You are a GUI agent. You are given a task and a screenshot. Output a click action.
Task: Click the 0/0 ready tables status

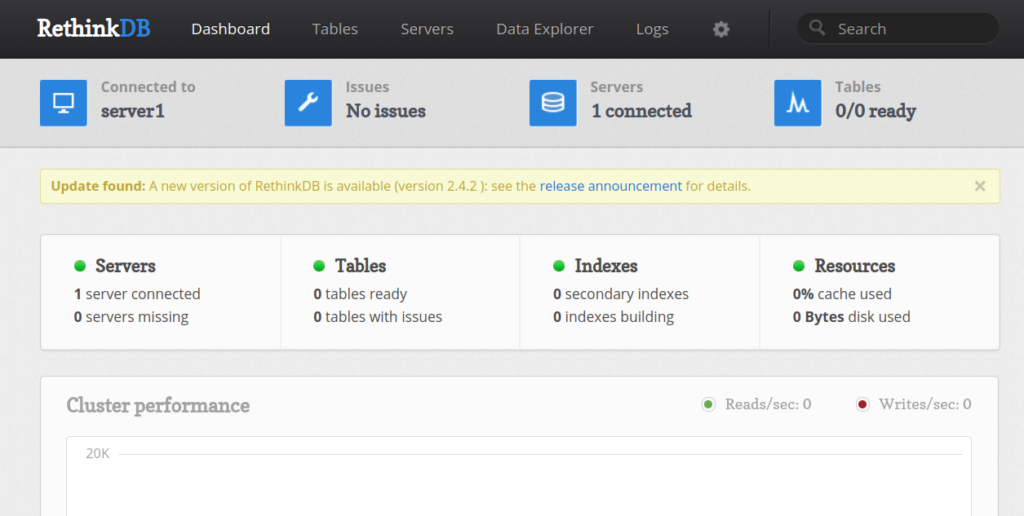coord(876,111)
